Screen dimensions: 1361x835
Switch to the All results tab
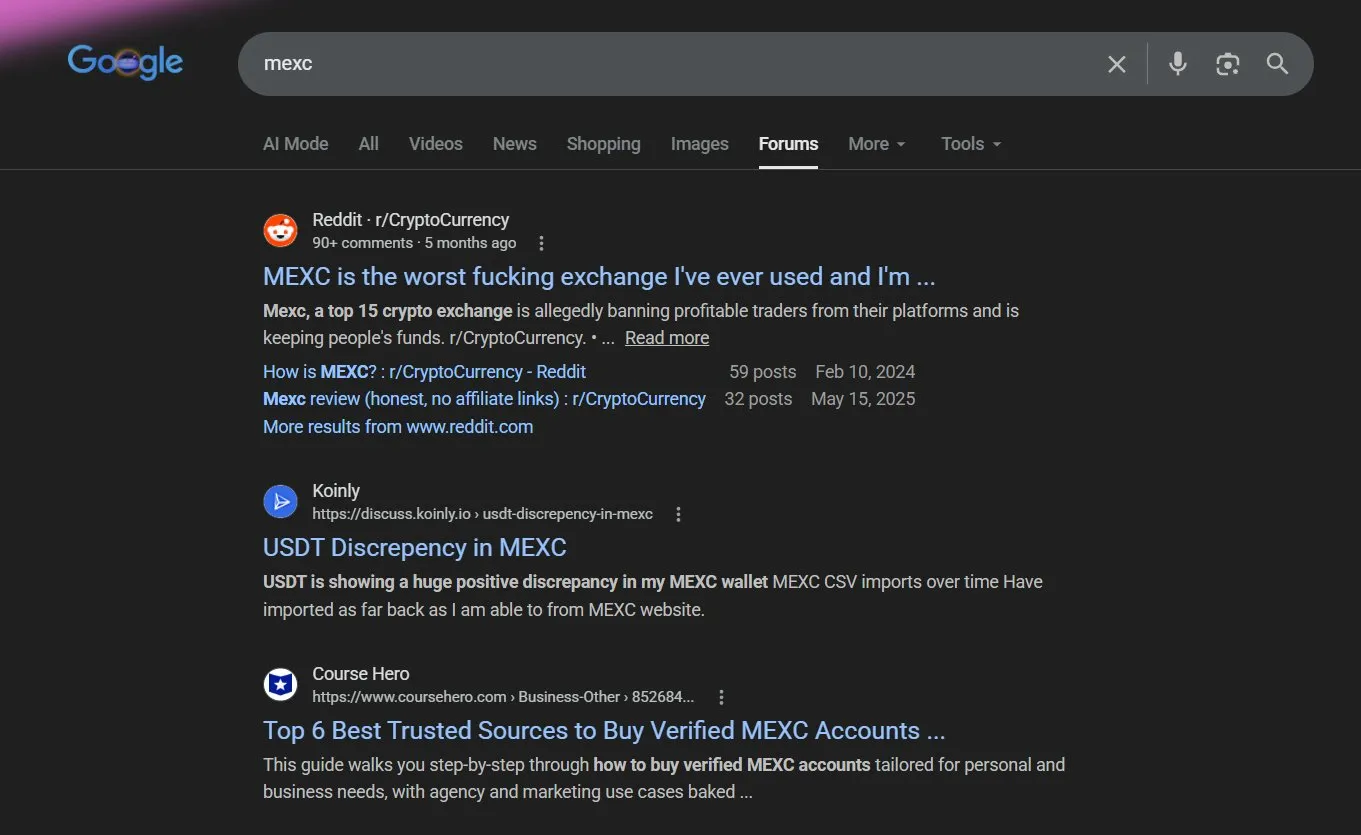369,144
